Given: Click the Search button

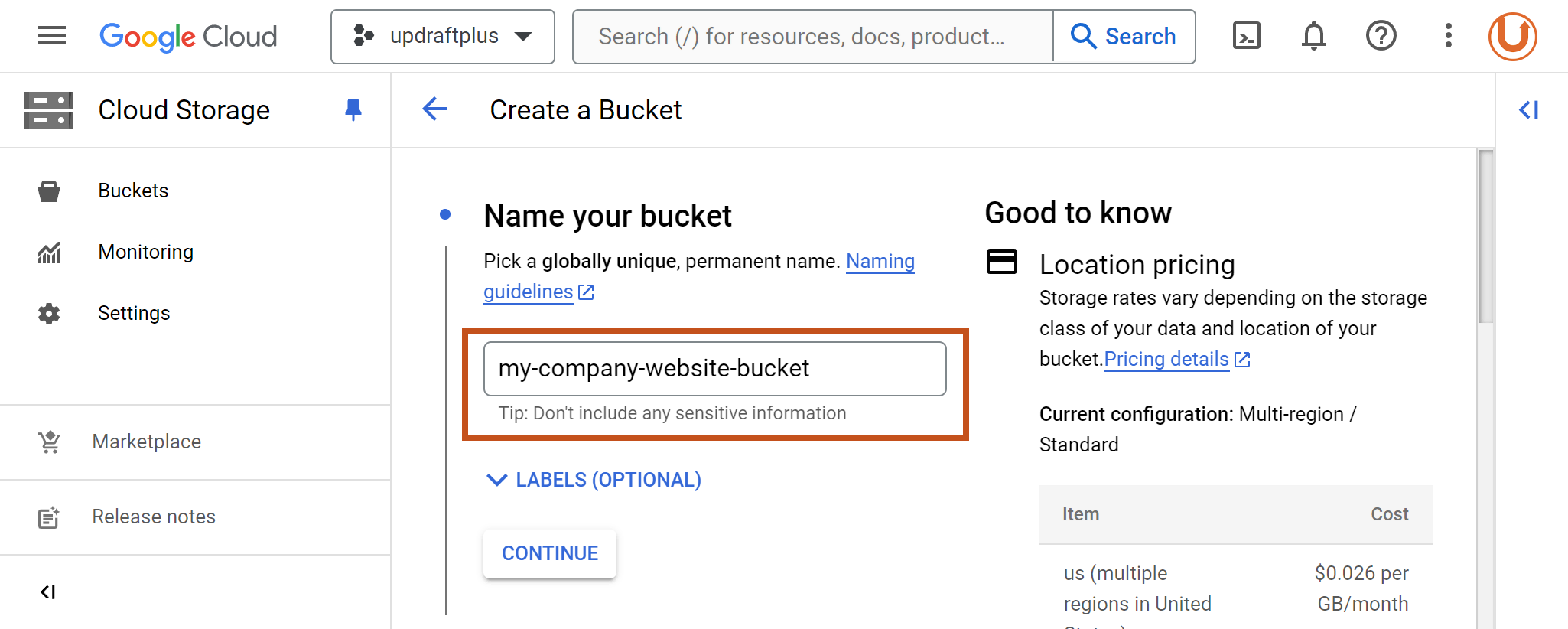Looking at the screenshot, I should pos(1124,37).
